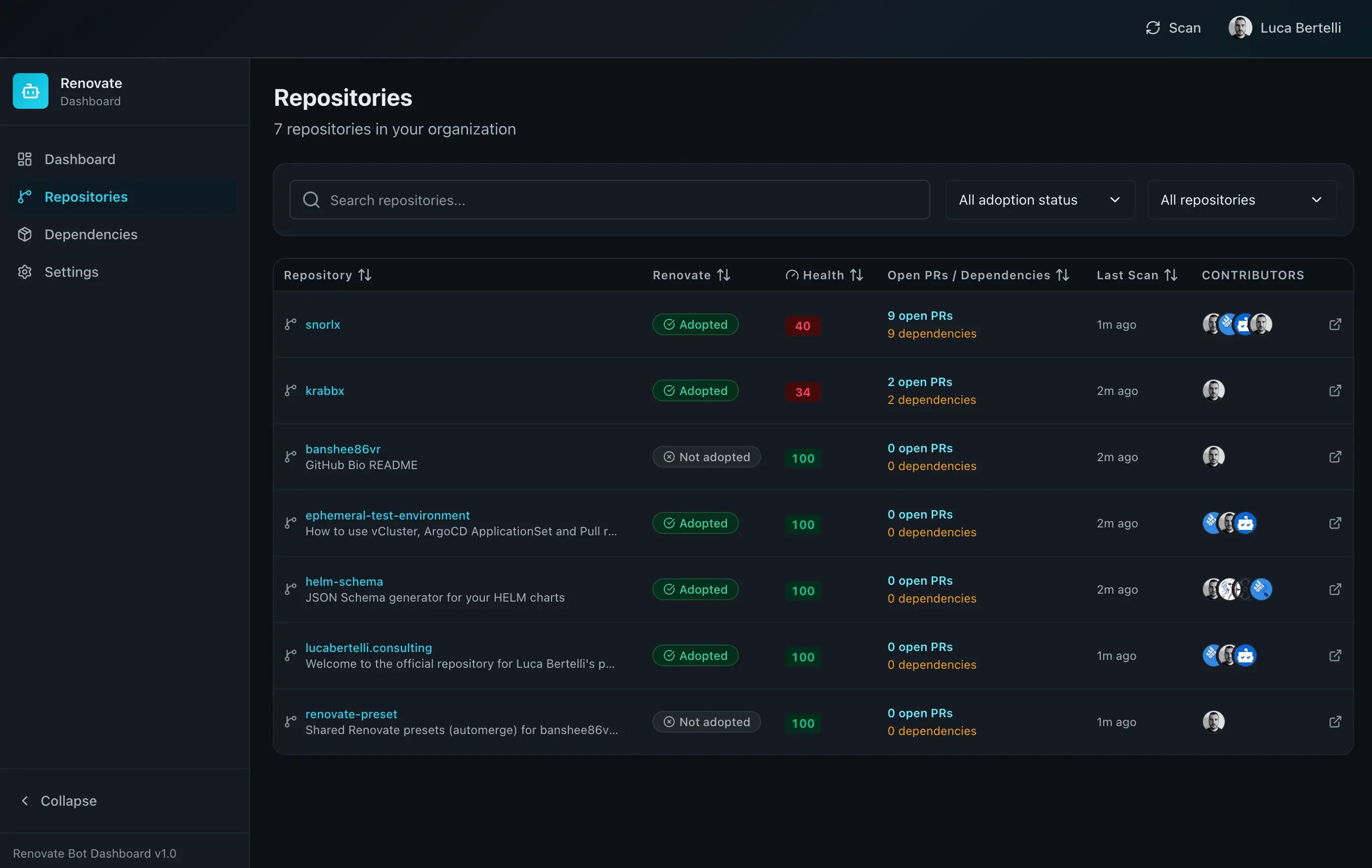
Task: Open the All repositories filter dropdown
Action: [x=1242, y=200]
